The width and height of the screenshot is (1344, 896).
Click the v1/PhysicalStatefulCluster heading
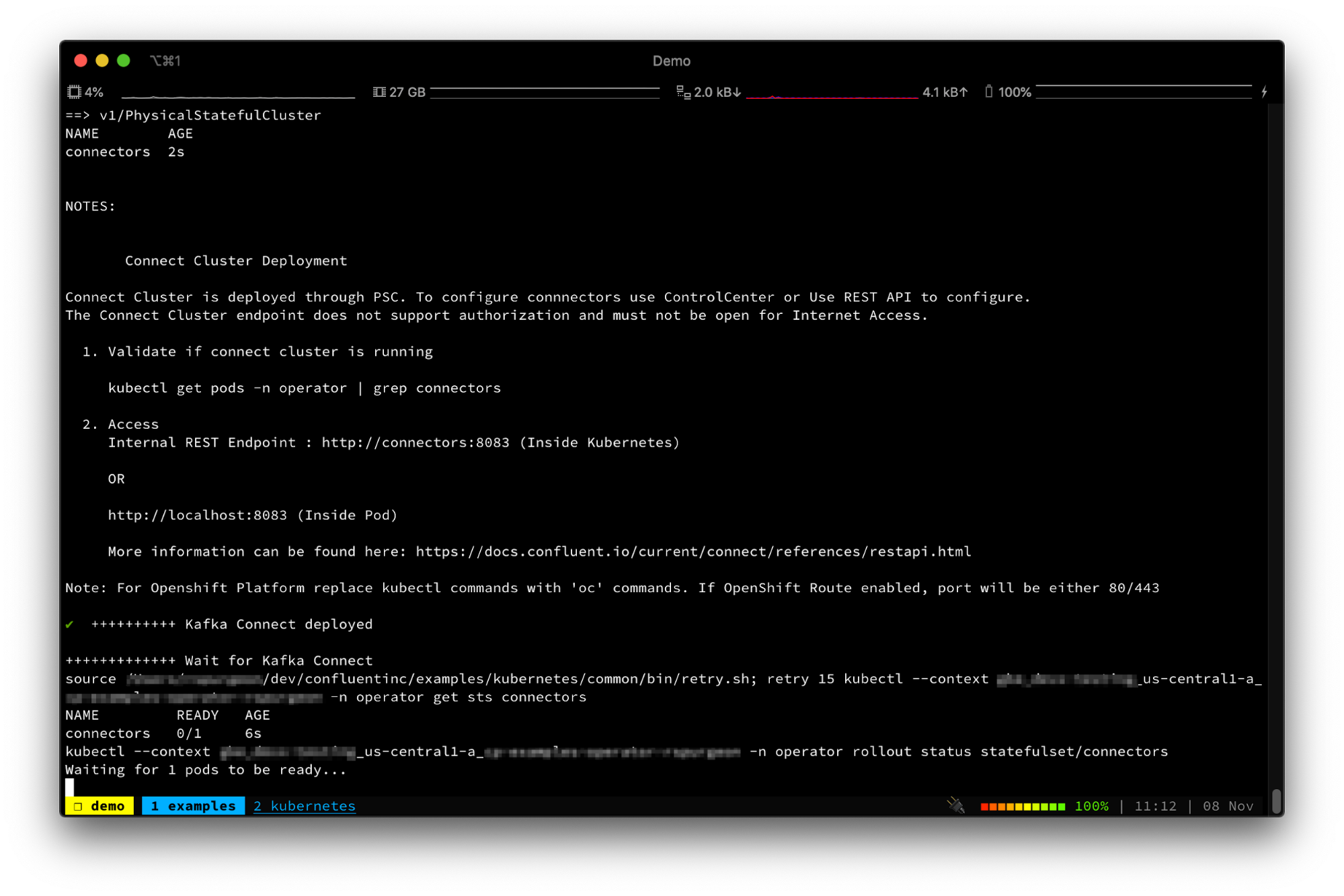pos(210,115)
